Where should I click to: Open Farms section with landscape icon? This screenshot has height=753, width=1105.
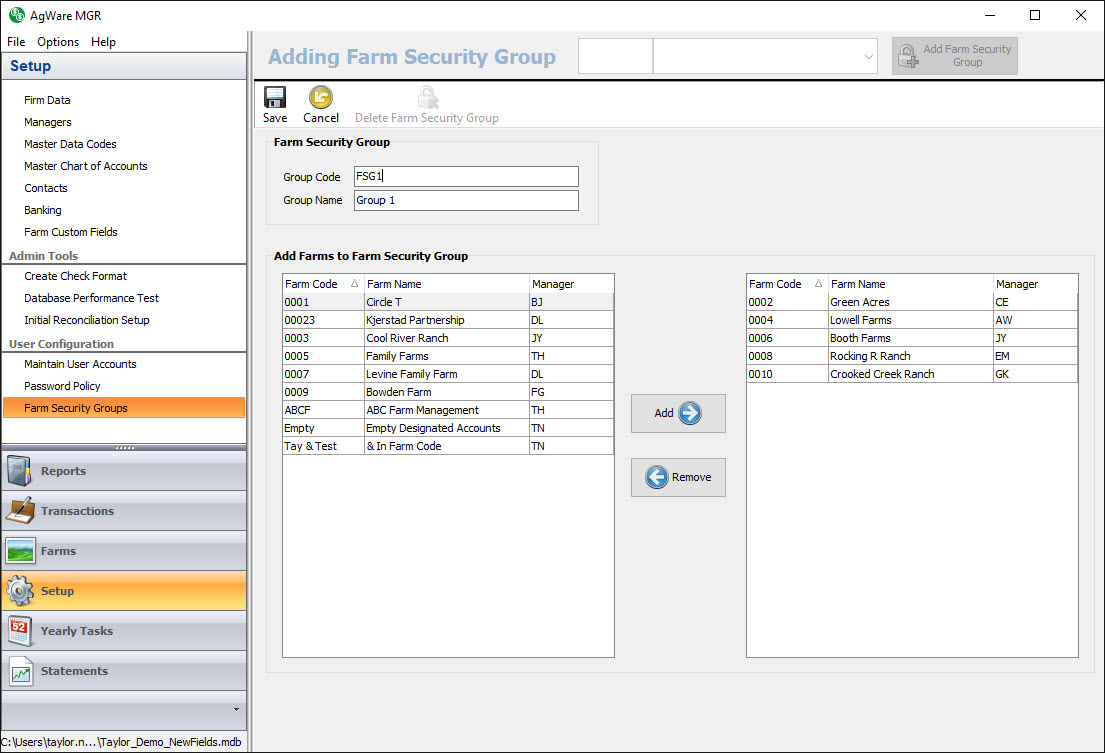(21, 551)
